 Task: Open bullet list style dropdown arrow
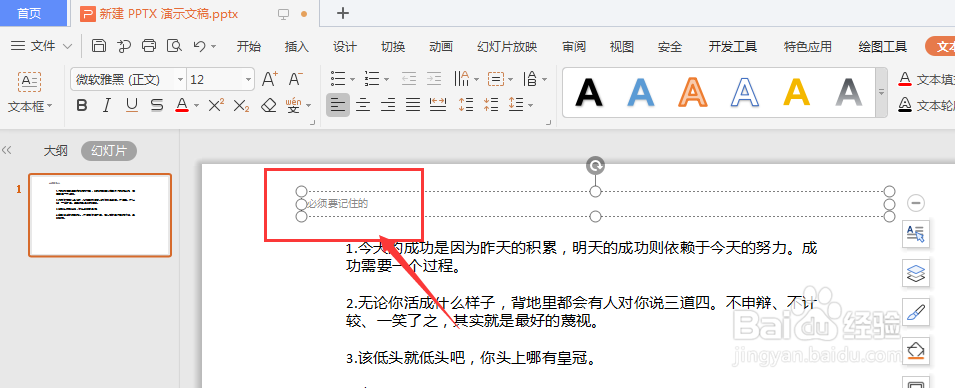pos(353,79)
